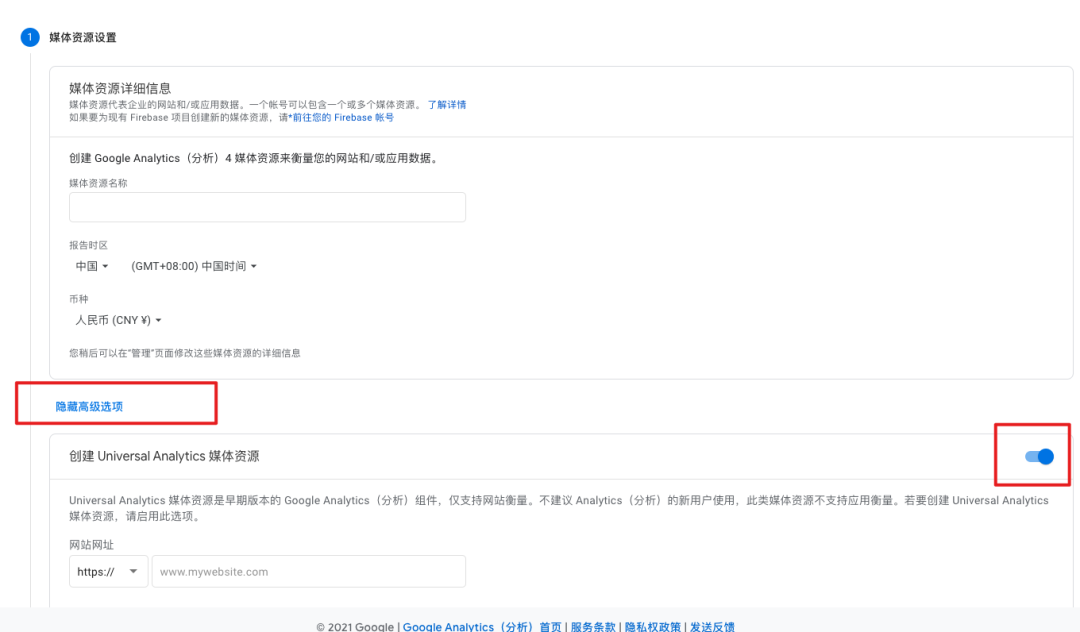Open the https:// scheme selector
The image size is (1080, 632).
[108, 571]
